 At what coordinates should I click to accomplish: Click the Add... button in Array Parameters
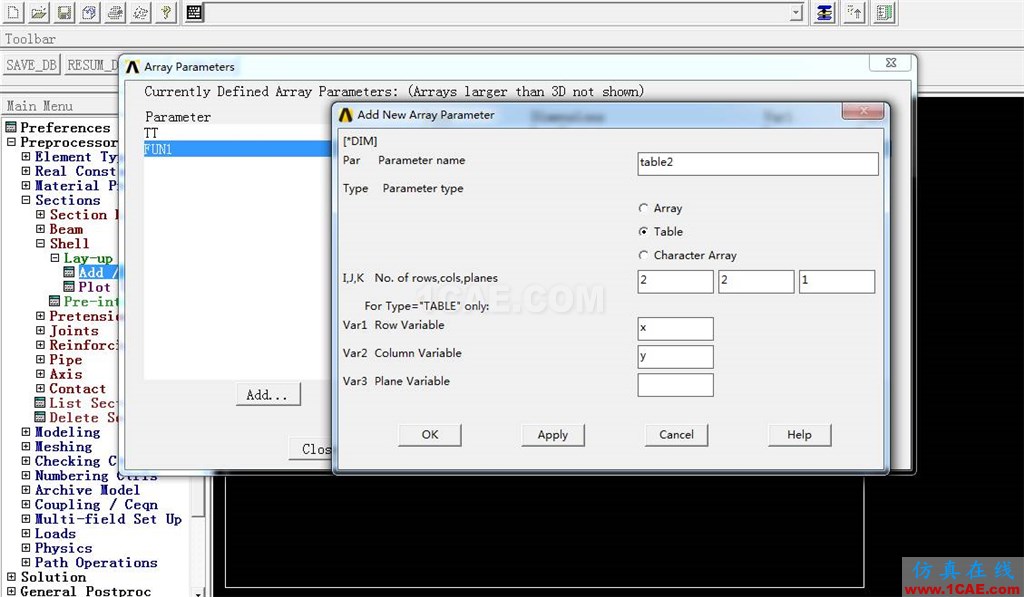(268, 395)
